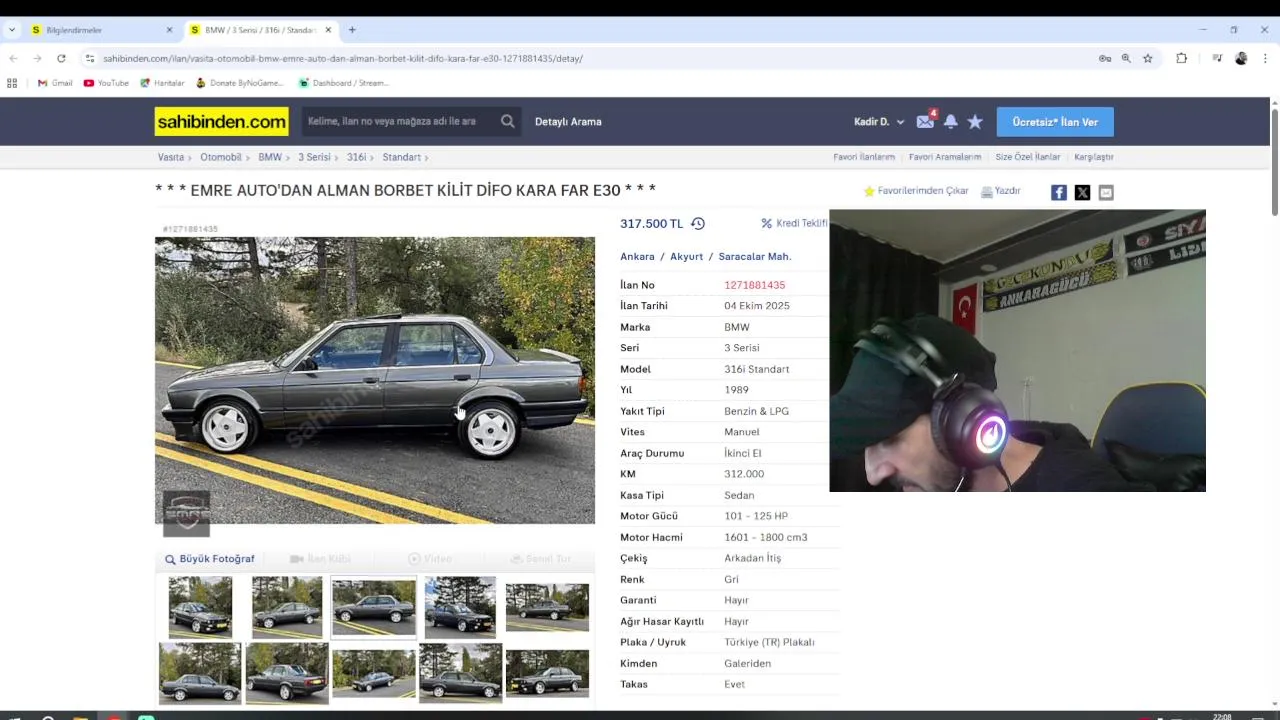Click Ücretsiz İlan Ver button
Viewport: 1280px width, 720px height.
click(1055, 122)
